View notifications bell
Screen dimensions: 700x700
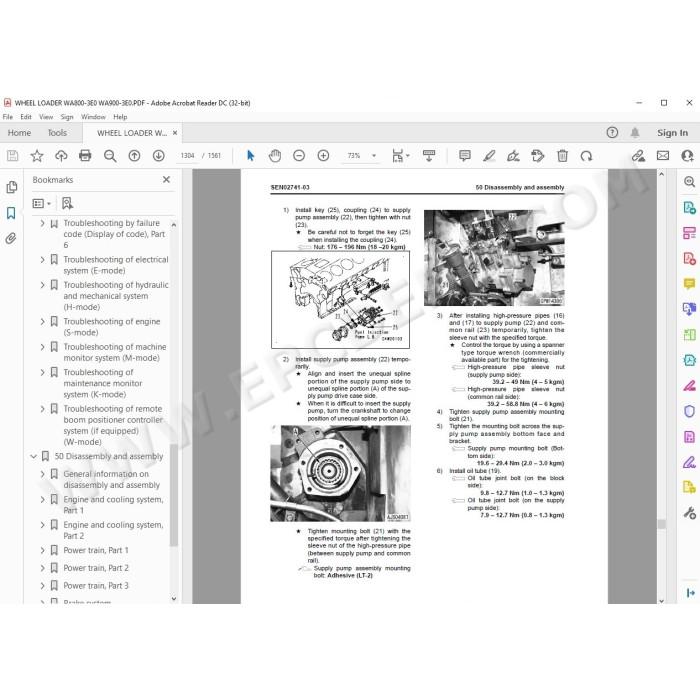pyautogui.click(x=634, y=133)
